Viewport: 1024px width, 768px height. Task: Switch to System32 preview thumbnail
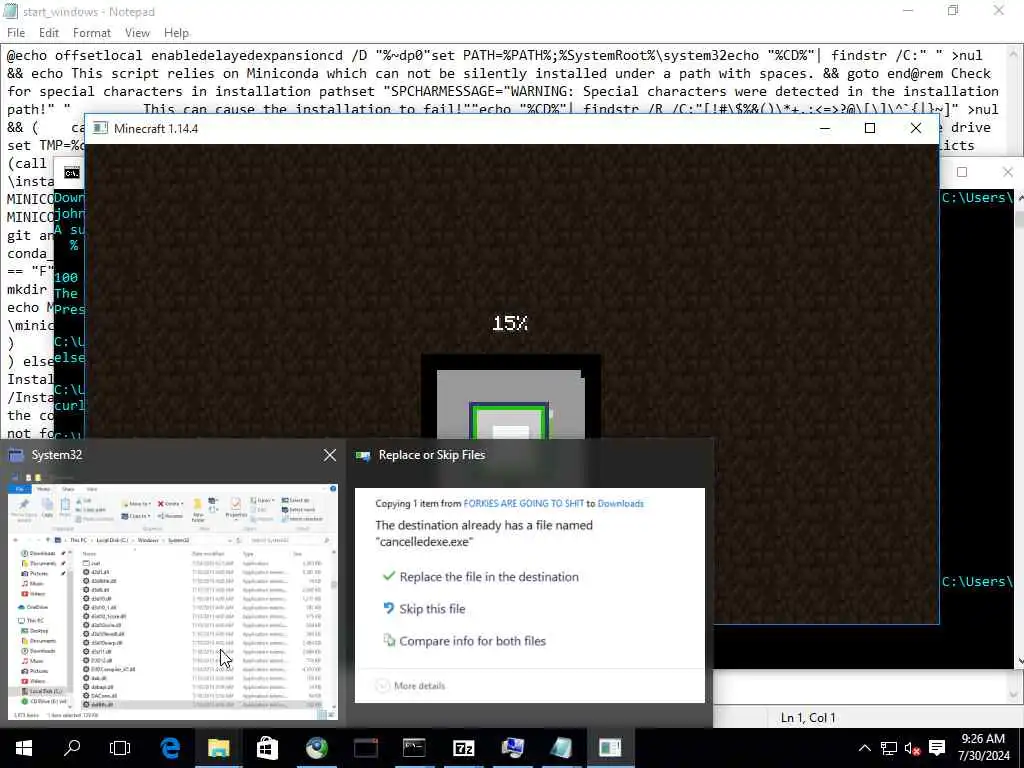pyautogui.click(x=172, y=601)
